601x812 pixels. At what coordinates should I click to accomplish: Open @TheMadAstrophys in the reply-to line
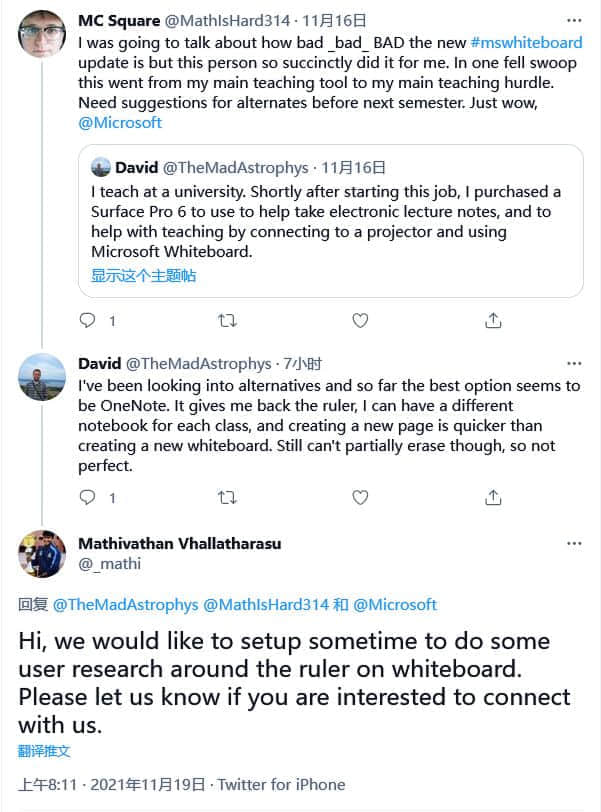click(126, 604)
